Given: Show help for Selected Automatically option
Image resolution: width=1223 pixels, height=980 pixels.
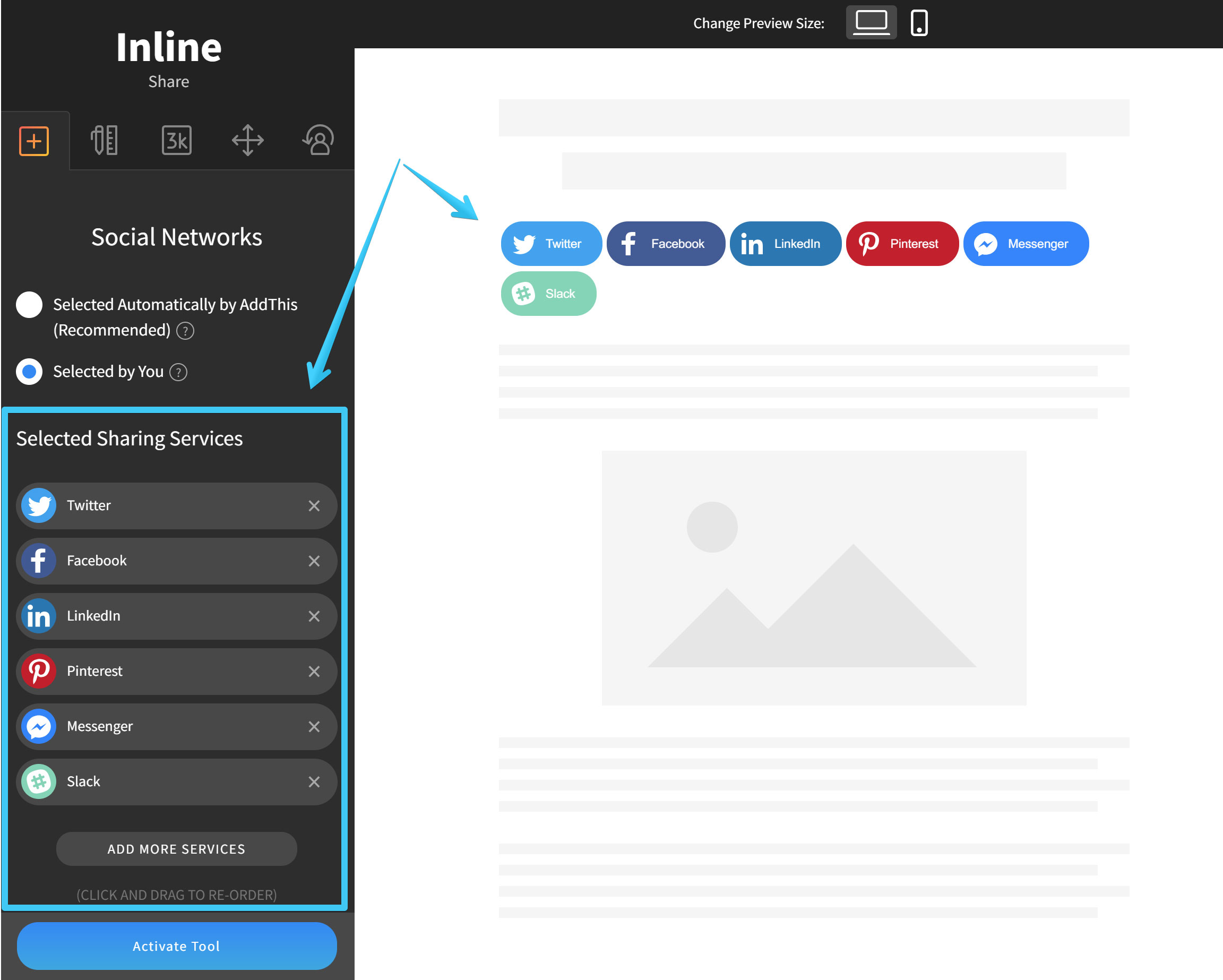Looking at the screenshot, I should pyautogui.click(x=185, y=331).
